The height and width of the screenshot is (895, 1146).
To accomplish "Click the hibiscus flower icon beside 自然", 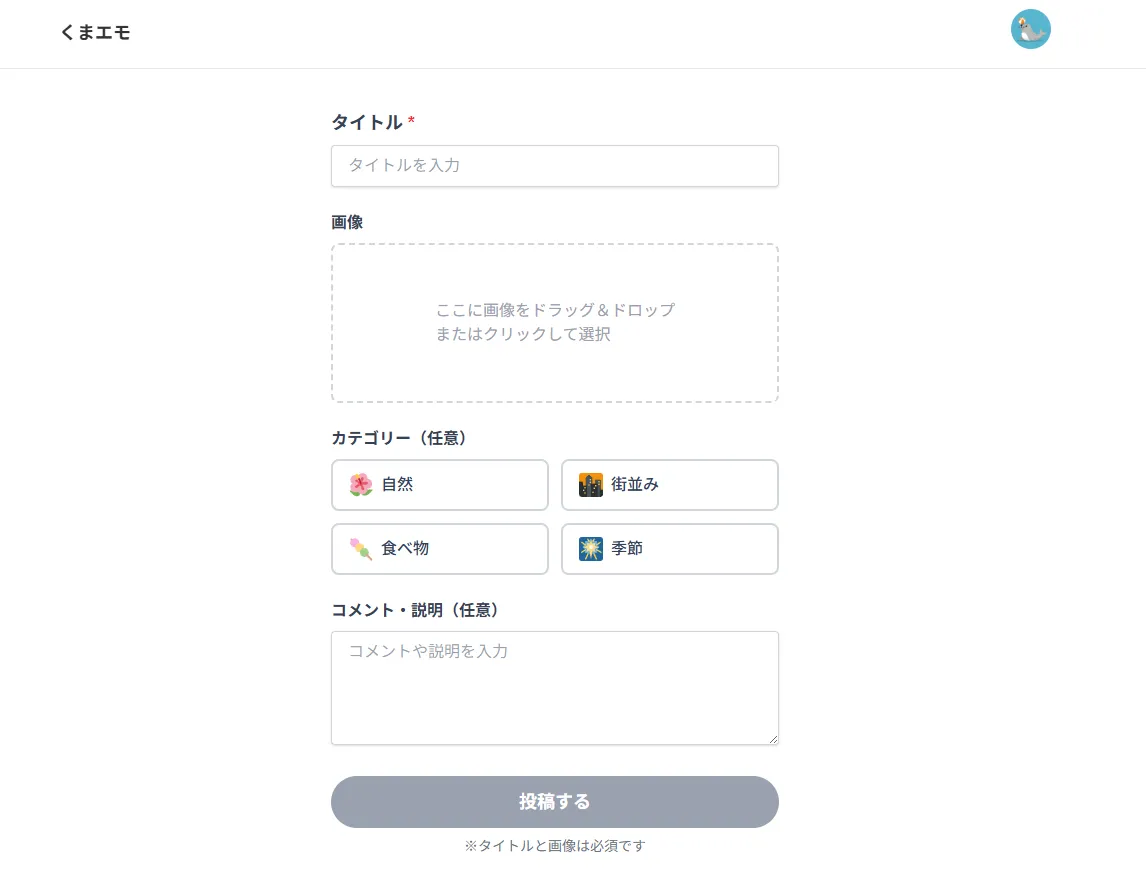I will pyautogui.click(x=363, y=484).
